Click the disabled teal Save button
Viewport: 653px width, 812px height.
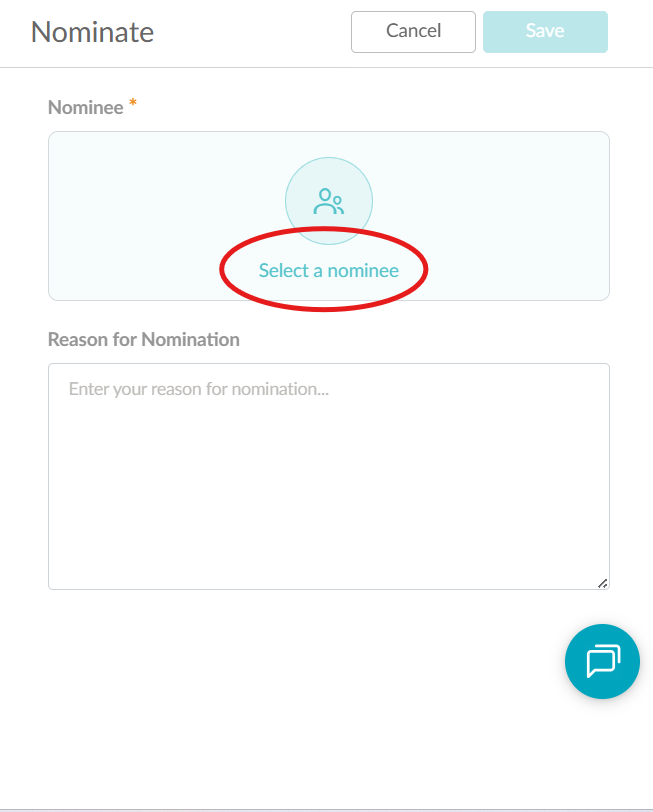[x=545, y=32]
